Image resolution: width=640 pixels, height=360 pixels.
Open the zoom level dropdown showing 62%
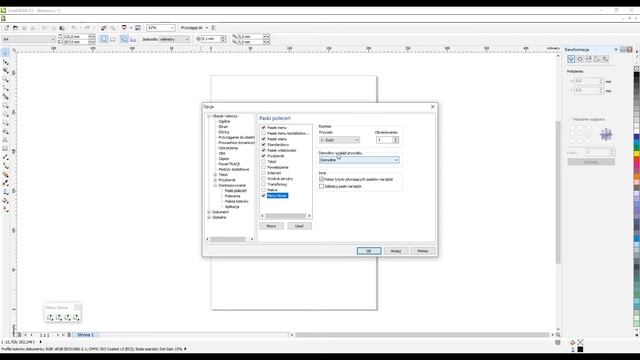click(x=161, y=28)
